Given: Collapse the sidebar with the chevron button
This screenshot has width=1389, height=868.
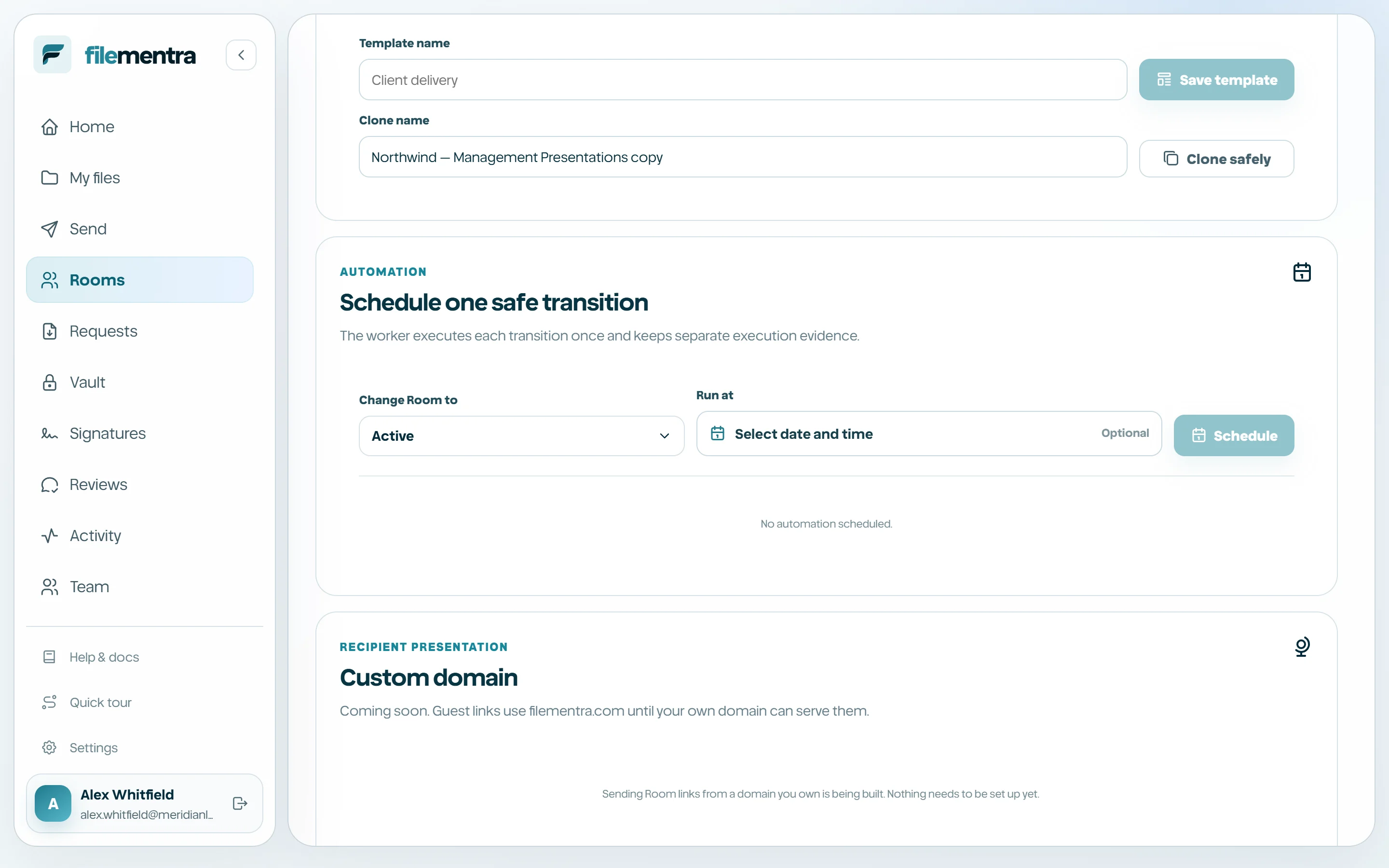Looking at the screenshot, I should coord(241,55).
